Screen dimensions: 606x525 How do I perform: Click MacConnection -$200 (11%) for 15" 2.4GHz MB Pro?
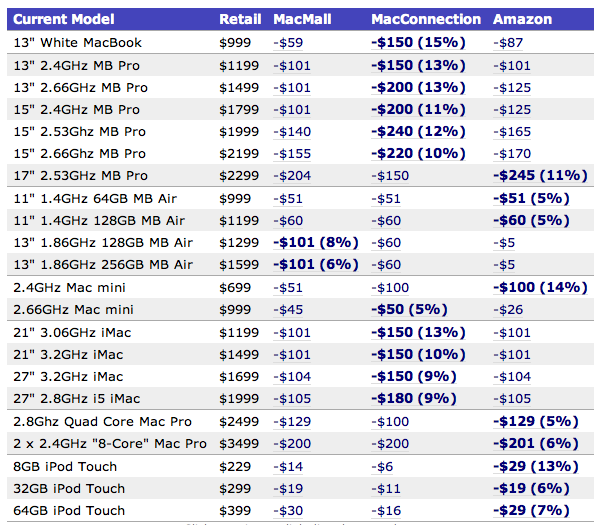(x=418, y=109)
